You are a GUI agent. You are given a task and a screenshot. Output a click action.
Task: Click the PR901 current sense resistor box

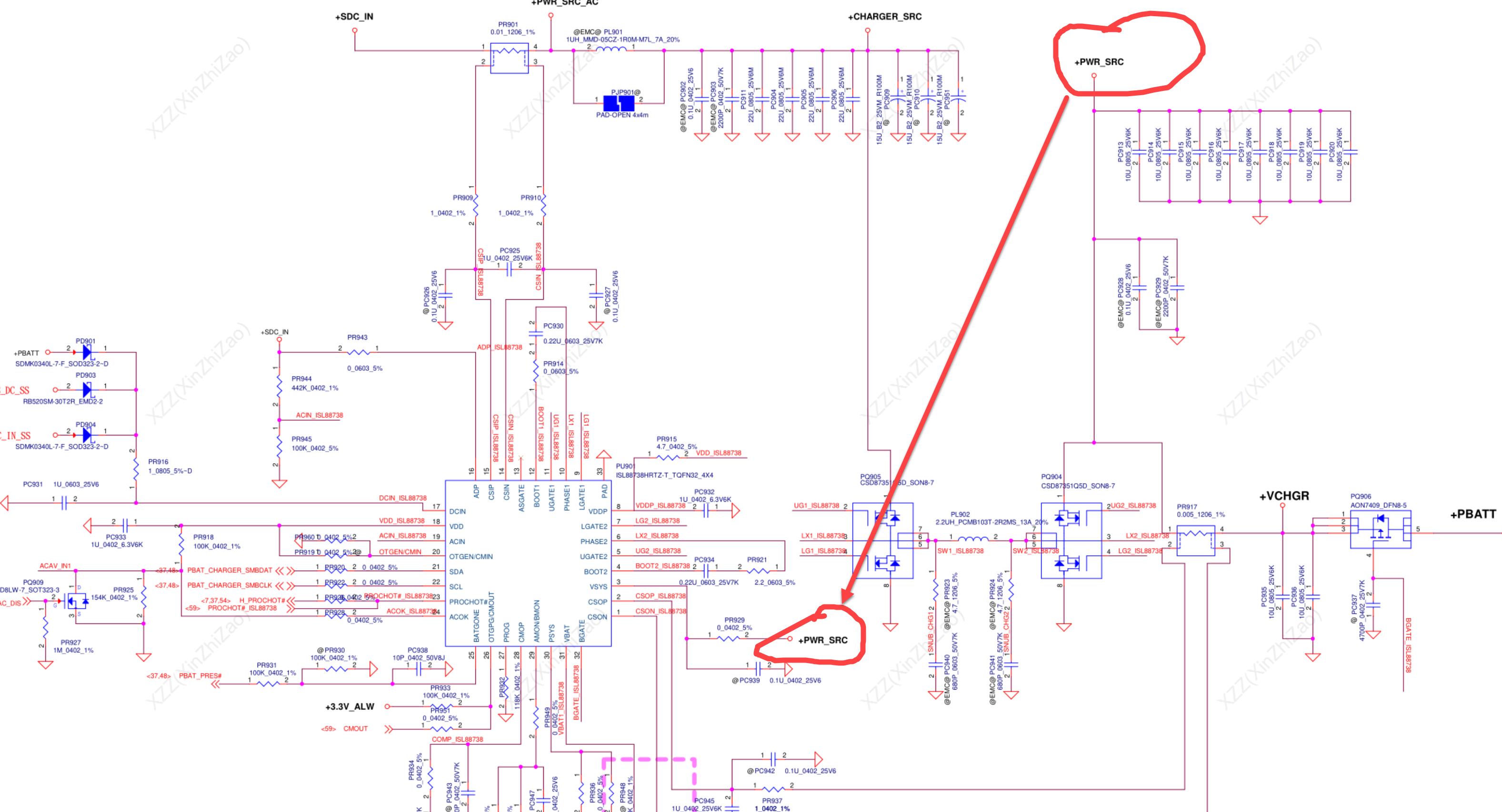(x=509, y=58)
